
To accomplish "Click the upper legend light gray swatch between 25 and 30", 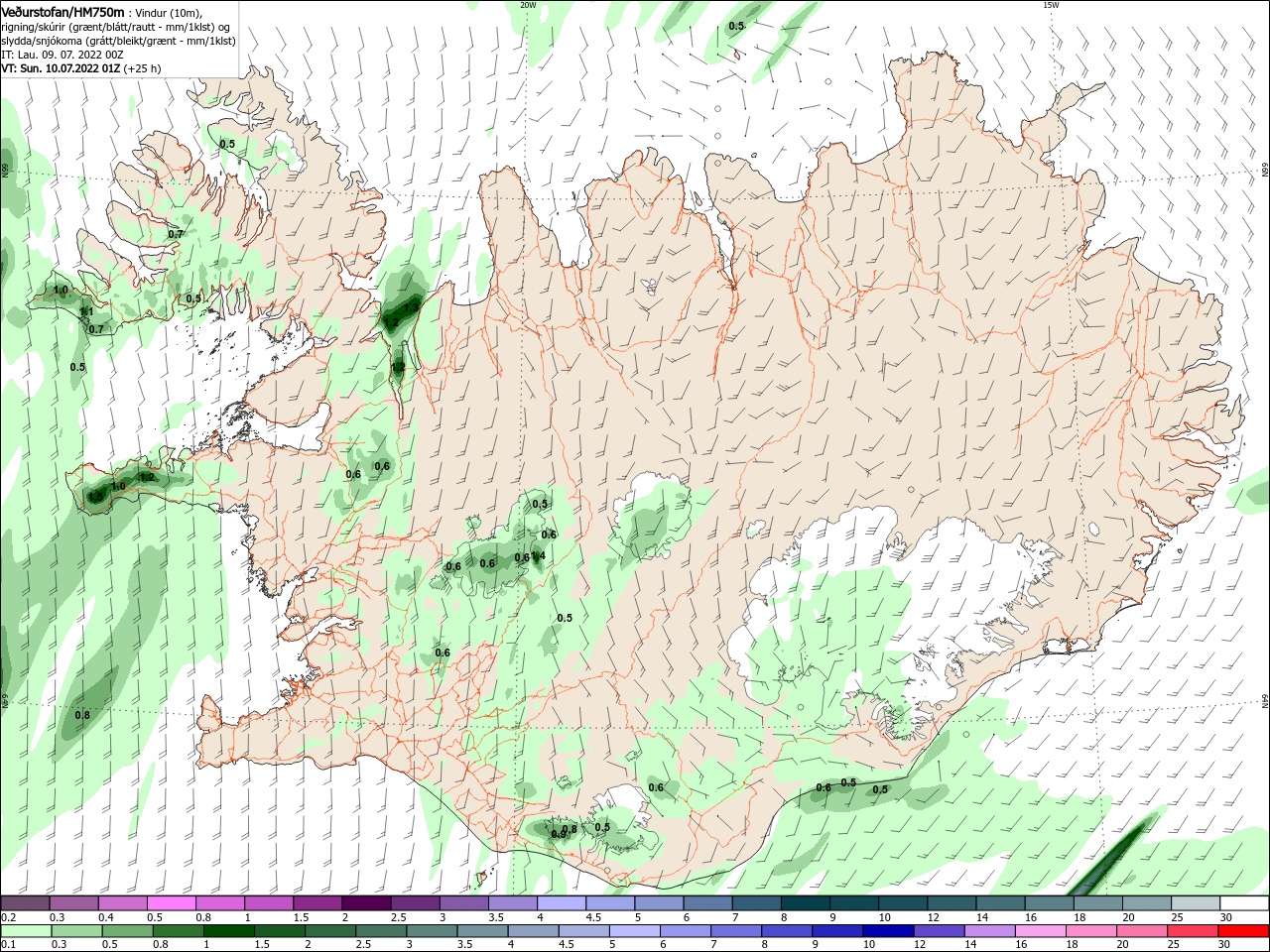I will (1196, 903).
